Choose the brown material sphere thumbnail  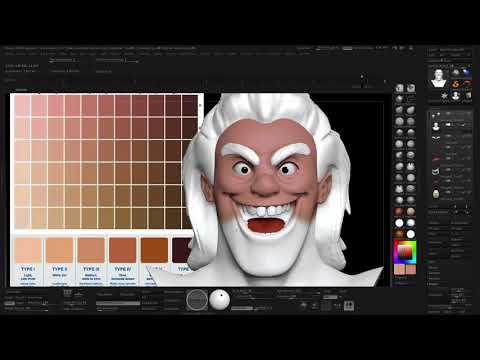tap(399, 234)
